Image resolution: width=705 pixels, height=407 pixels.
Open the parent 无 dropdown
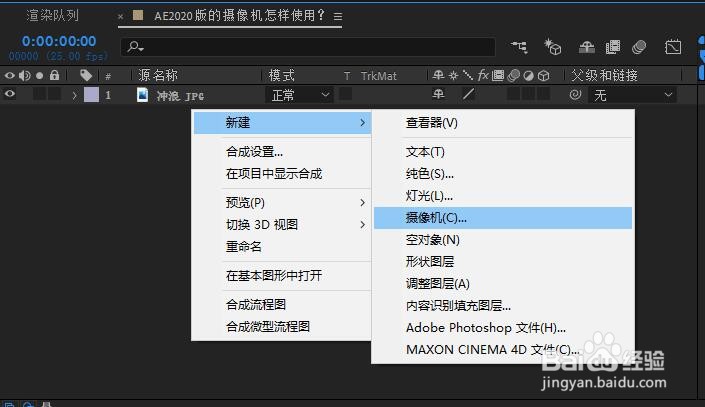coord(632,95)
